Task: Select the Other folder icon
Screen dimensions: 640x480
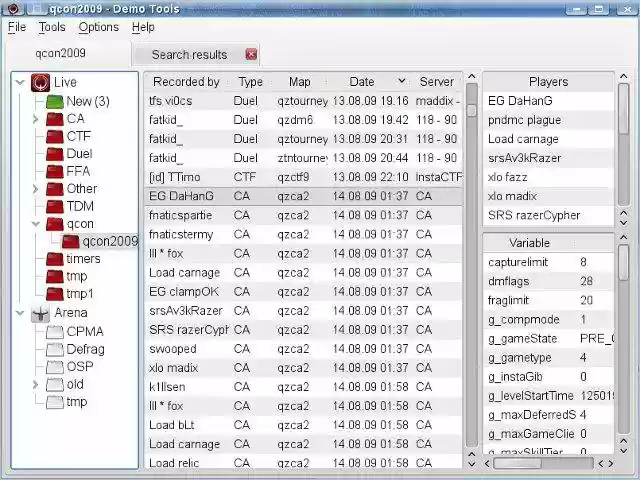Action: point(55,189)
